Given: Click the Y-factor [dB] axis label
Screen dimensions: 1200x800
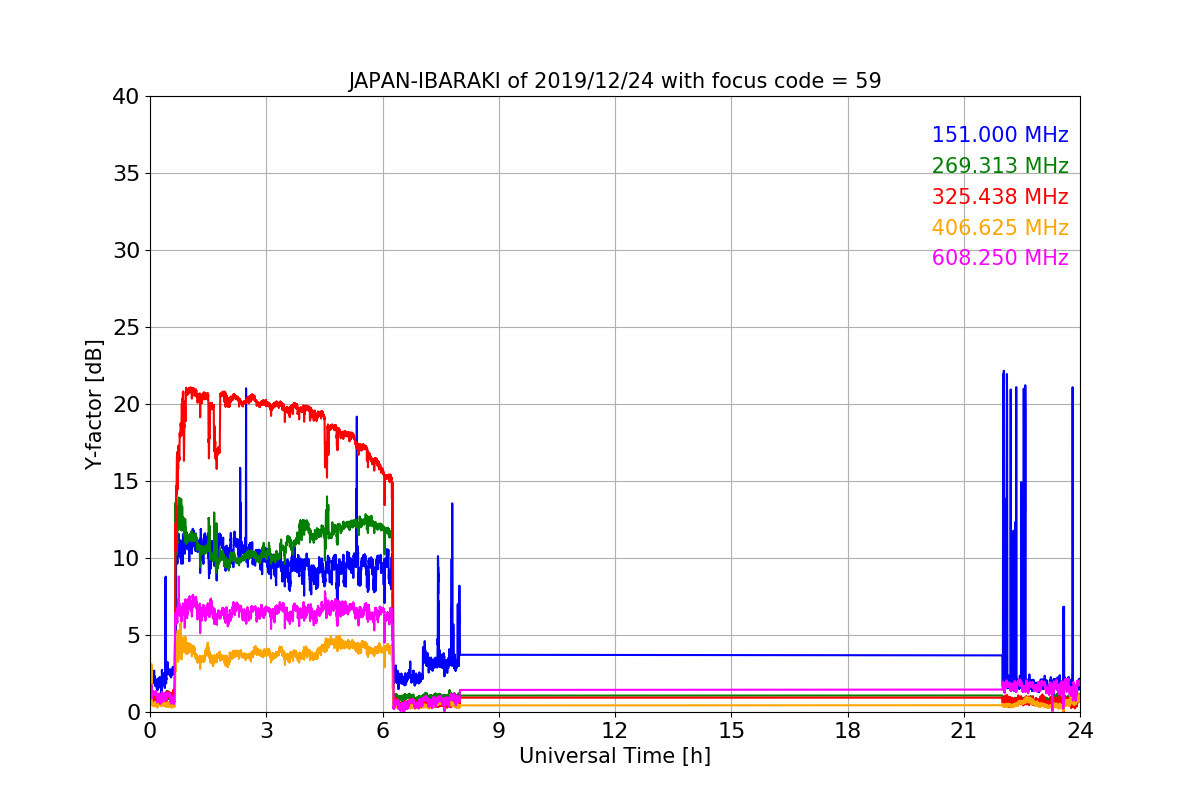Looking at the screenshot, I should (x=94, y=404).
